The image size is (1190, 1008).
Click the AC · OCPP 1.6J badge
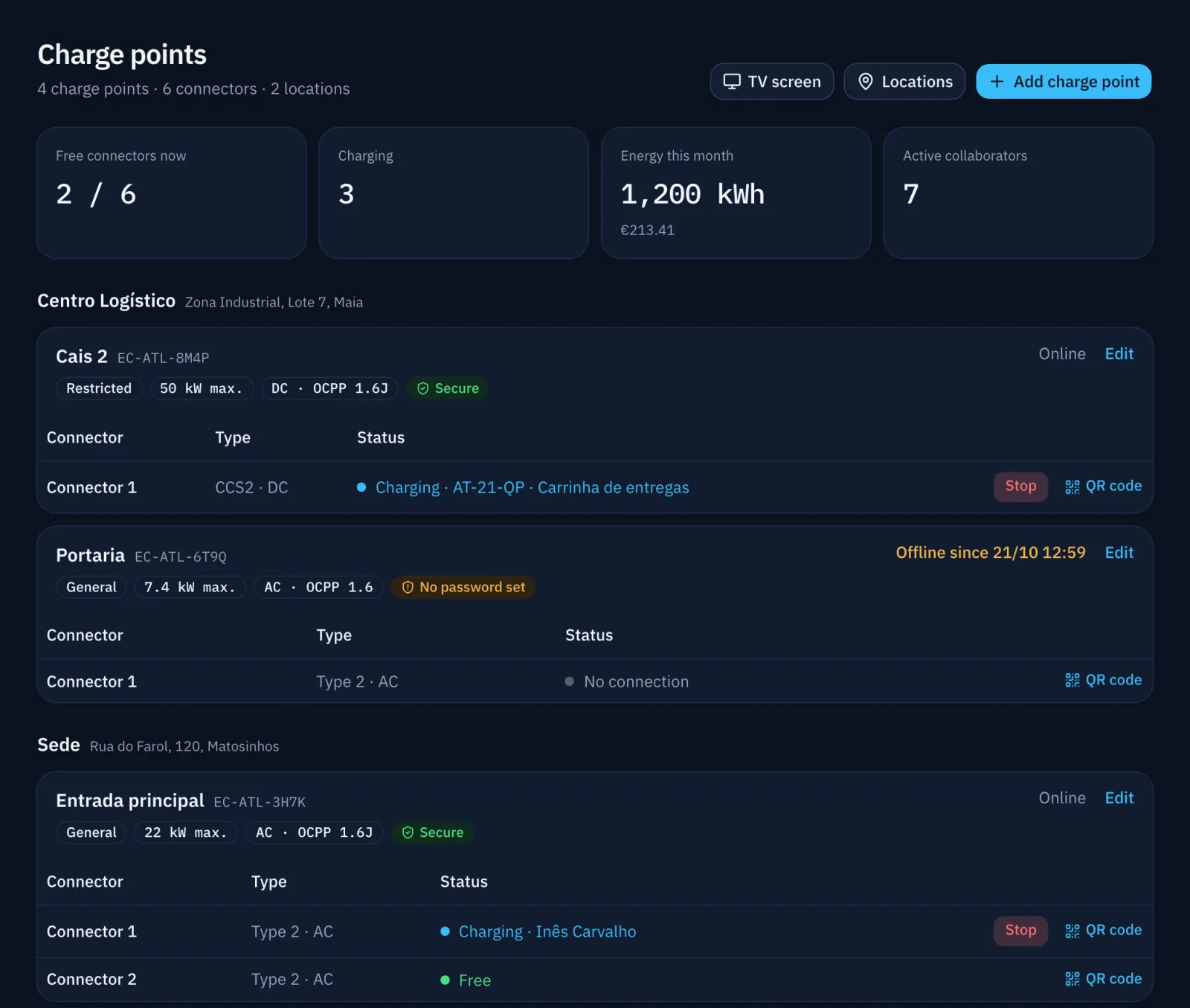tap(314, 832)
